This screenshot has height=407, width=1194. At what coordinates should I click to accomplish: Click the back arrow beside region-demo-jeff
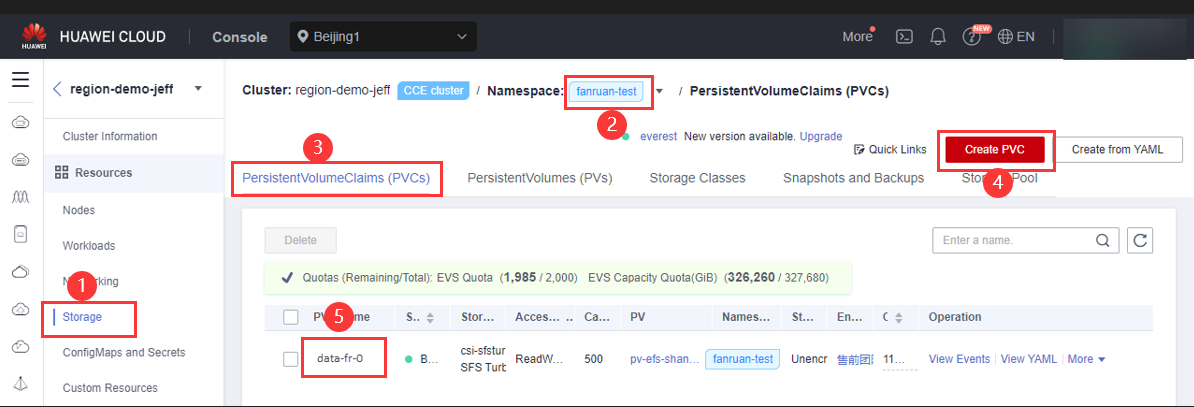pyautogui.click(x=57, y=88)
